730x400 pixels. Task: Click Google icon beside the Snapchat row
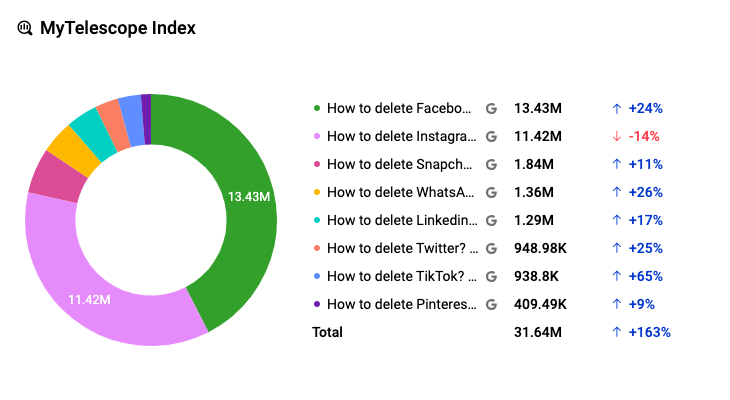tap(491, 164)
